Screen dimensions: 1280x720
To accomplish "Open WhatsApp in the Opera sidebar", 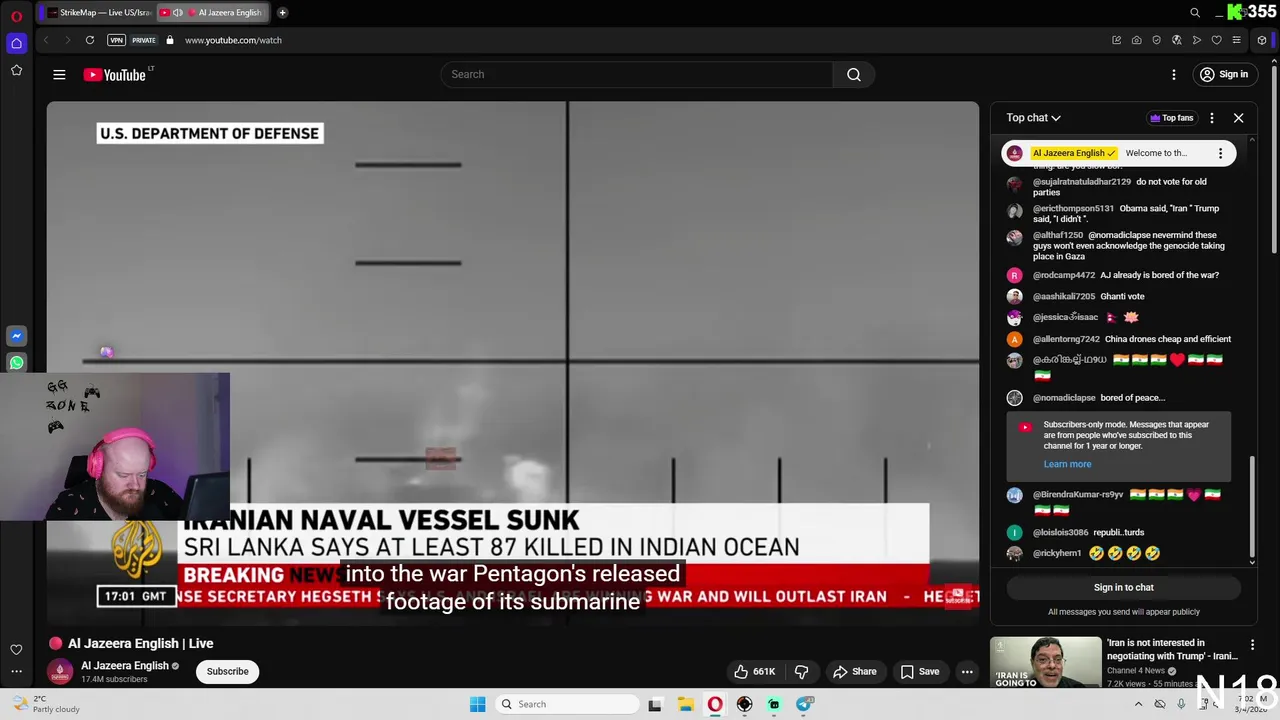I will [16, 363].
